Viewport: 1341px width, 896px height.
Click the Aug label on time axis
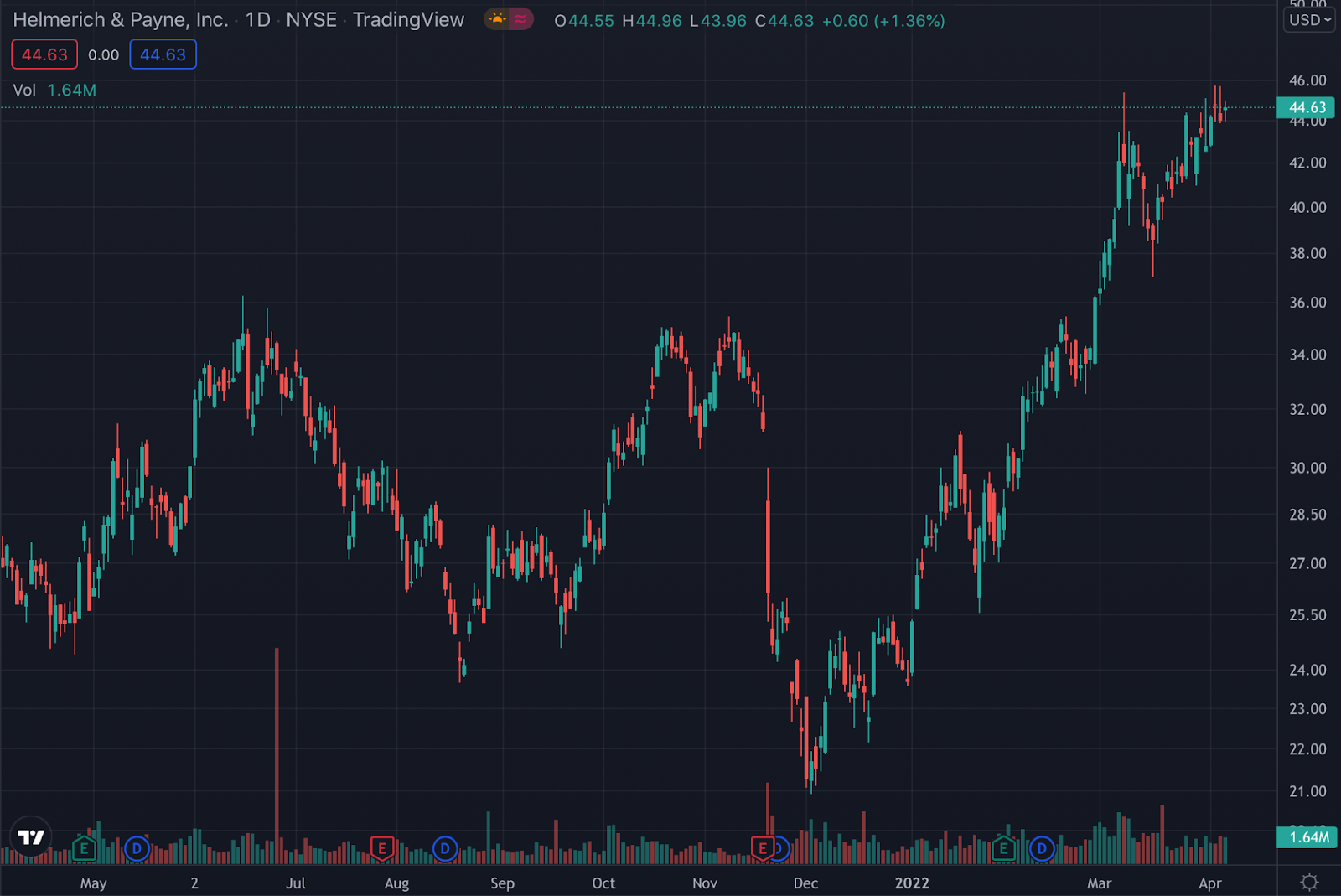(x=396, y=883)
